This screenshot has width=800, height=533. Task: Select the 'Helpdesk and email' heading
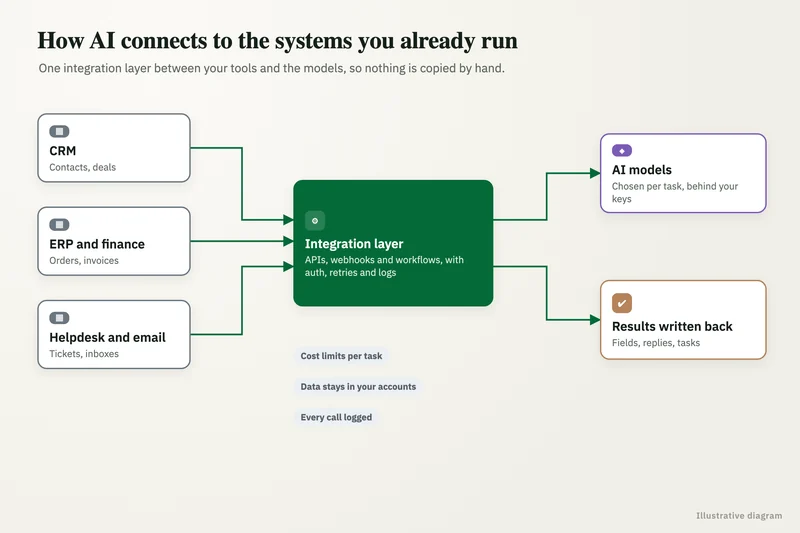pyautogui.click(x=108, y=338)
